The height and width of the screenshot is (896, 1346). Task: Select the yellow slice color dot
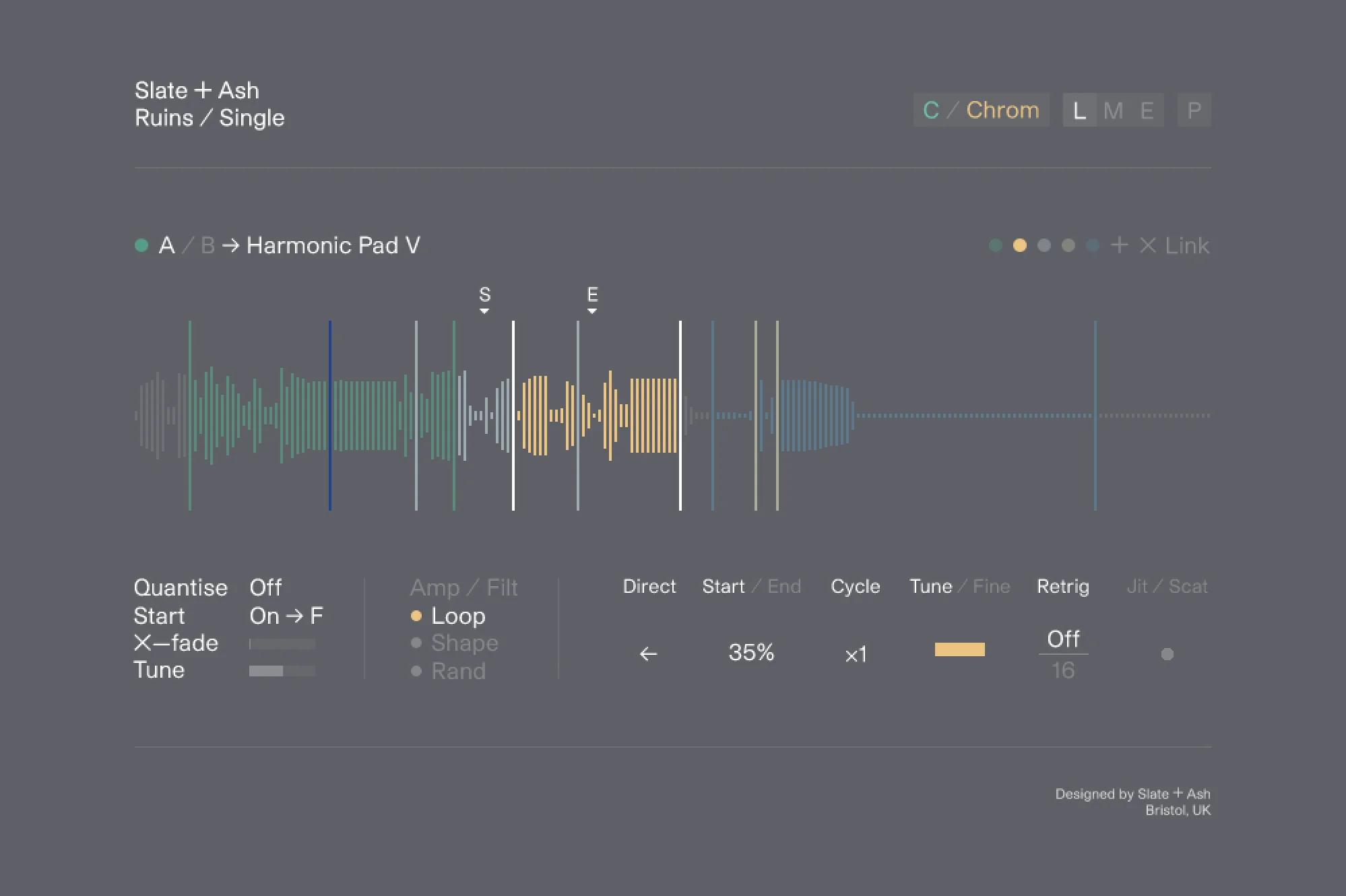(x=1020, y=245)
